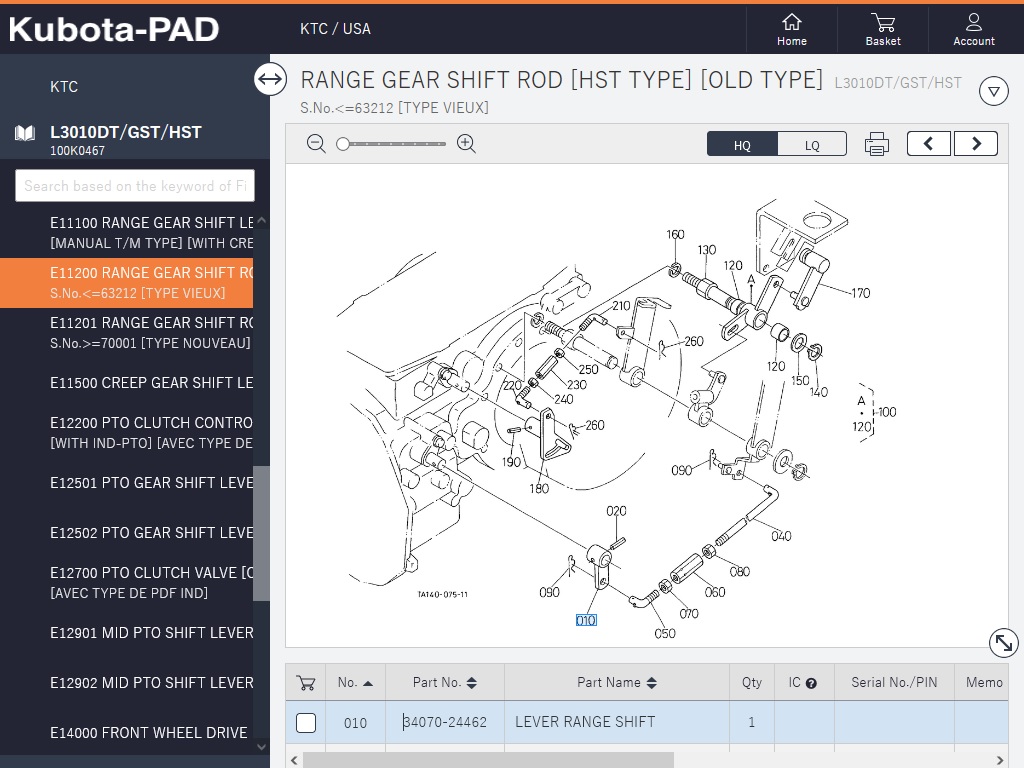Screen dimensions: 1024x768
Task: Open E12901 MID PTO SHIFT LEVER
Action: [127, 633]
